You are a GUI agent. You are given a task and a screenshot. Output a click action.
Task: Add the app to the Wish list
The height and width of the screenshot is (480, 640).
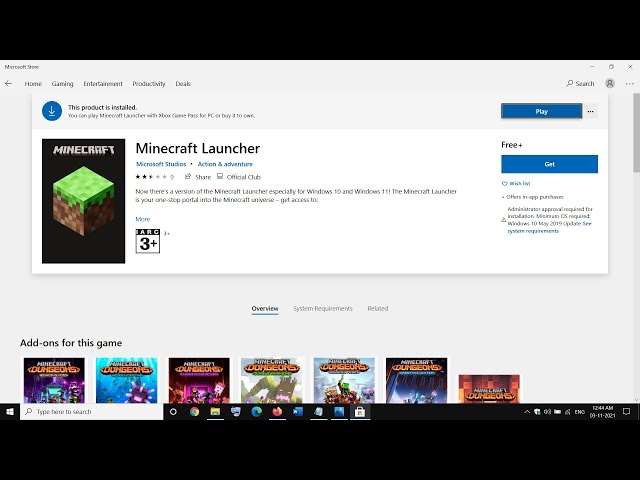click(x=516, y=184)
